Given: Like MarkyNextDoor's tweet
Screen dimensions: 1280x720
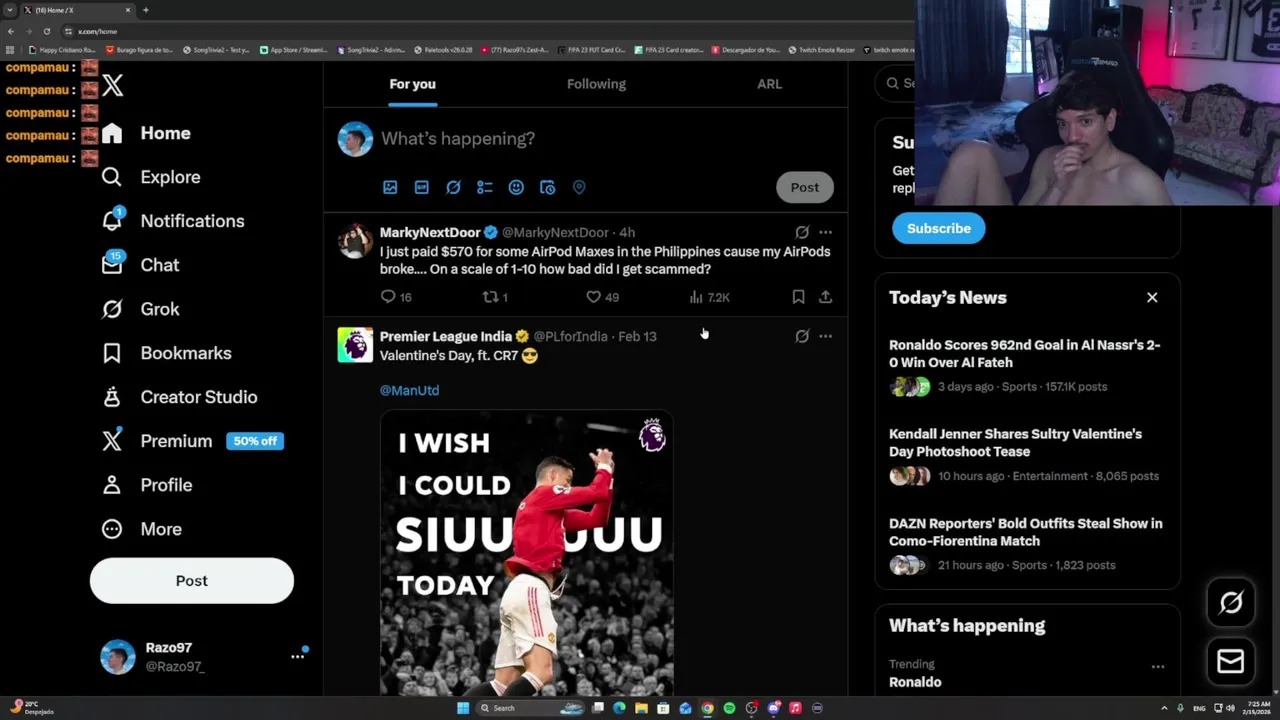Looking at the screenshot, I should tap(602, 297).
